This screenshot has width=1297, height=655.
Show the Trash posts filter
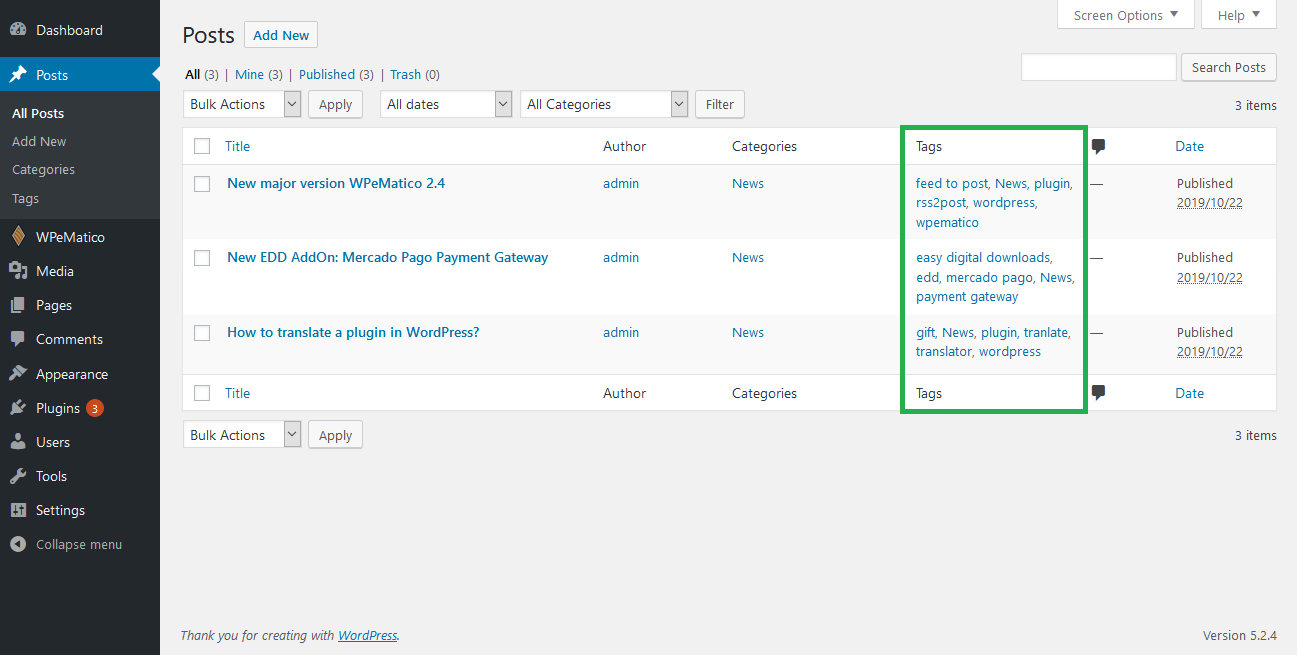tap(405, 75)
